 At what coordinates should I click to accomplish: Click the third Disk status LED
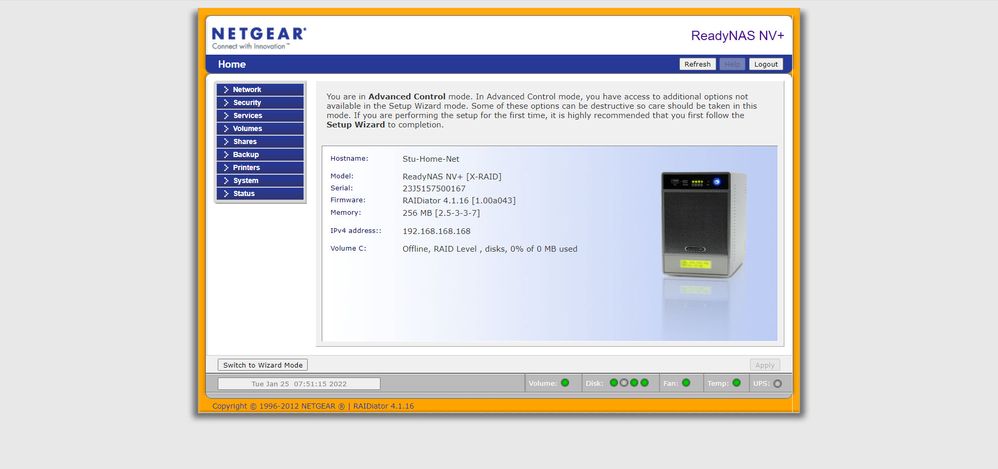click(x=634, y=383)
